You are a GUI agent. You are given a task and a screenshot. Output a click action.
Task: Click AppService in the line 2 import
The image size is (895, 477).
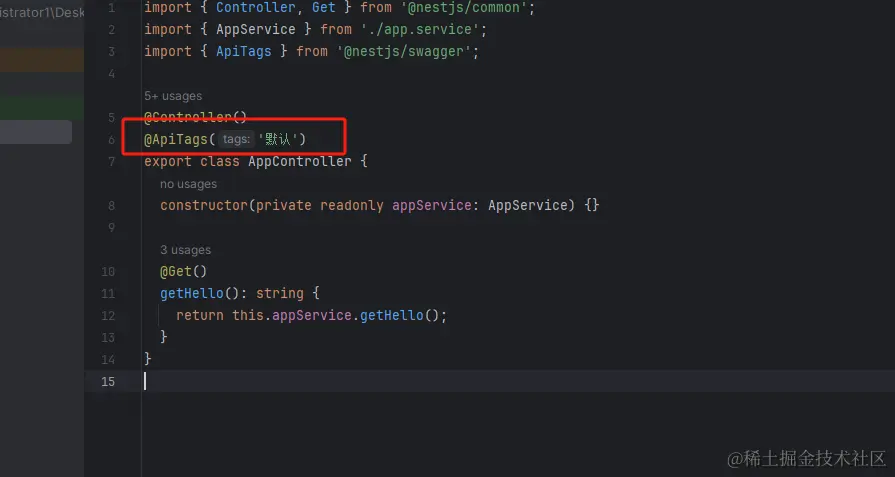click(x=256, y=30)
